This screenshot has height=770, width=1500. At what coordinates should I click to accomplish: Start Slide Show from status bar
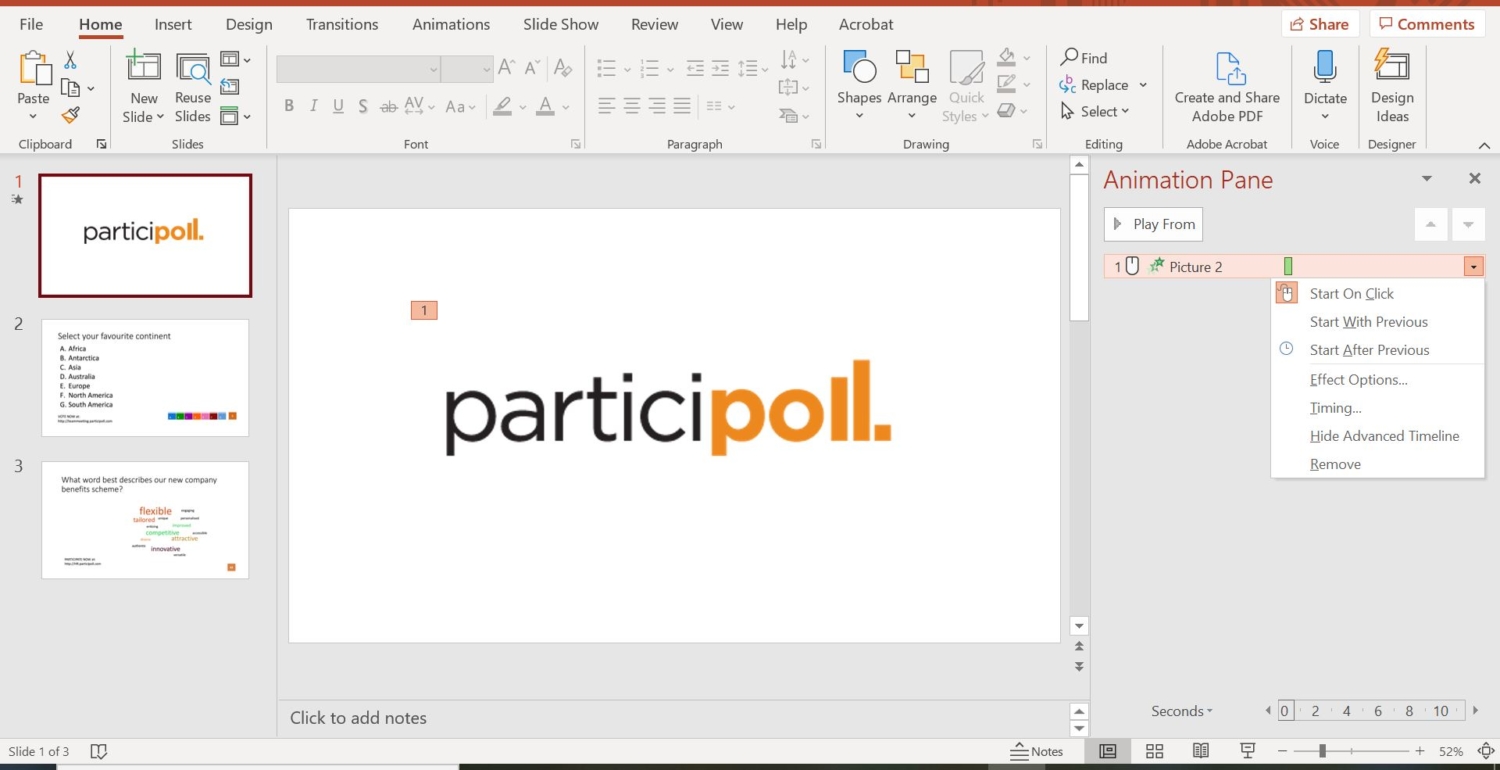[1248, 751]
